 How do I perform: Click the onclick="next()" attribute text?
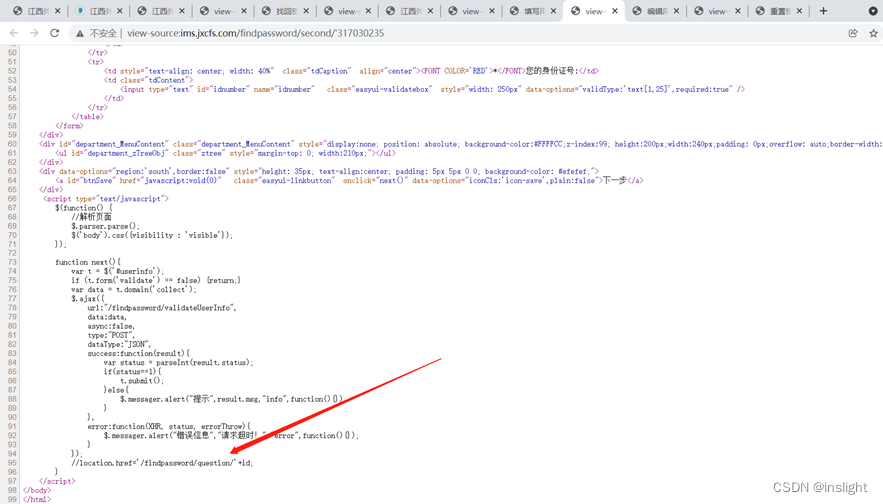tap(375, 181)
